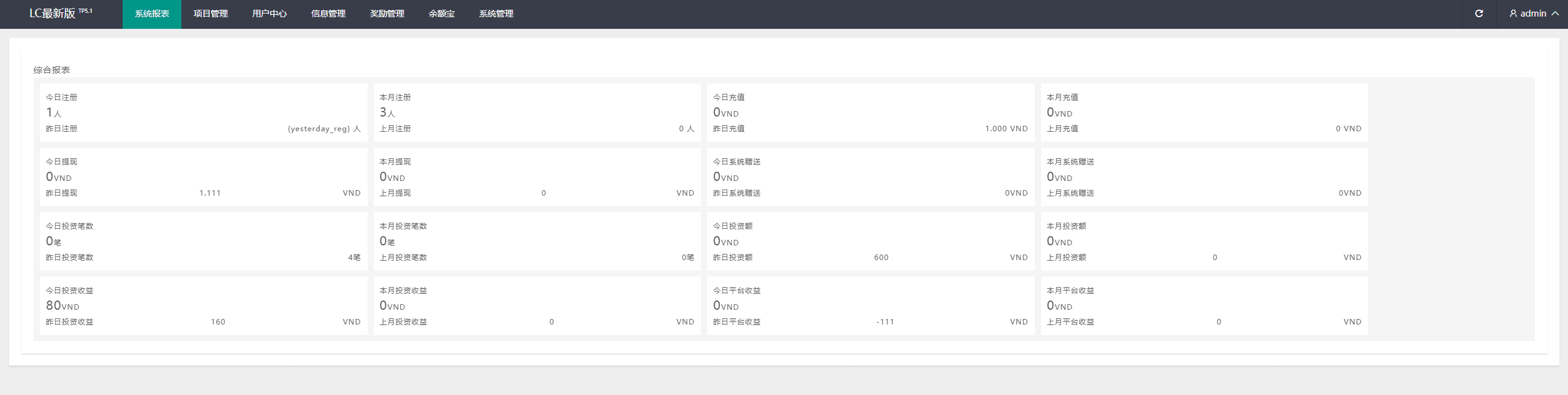This screenshot has height=395, width=1568.
Task: Open the 系统管理 menu
Action: point(496,13)
